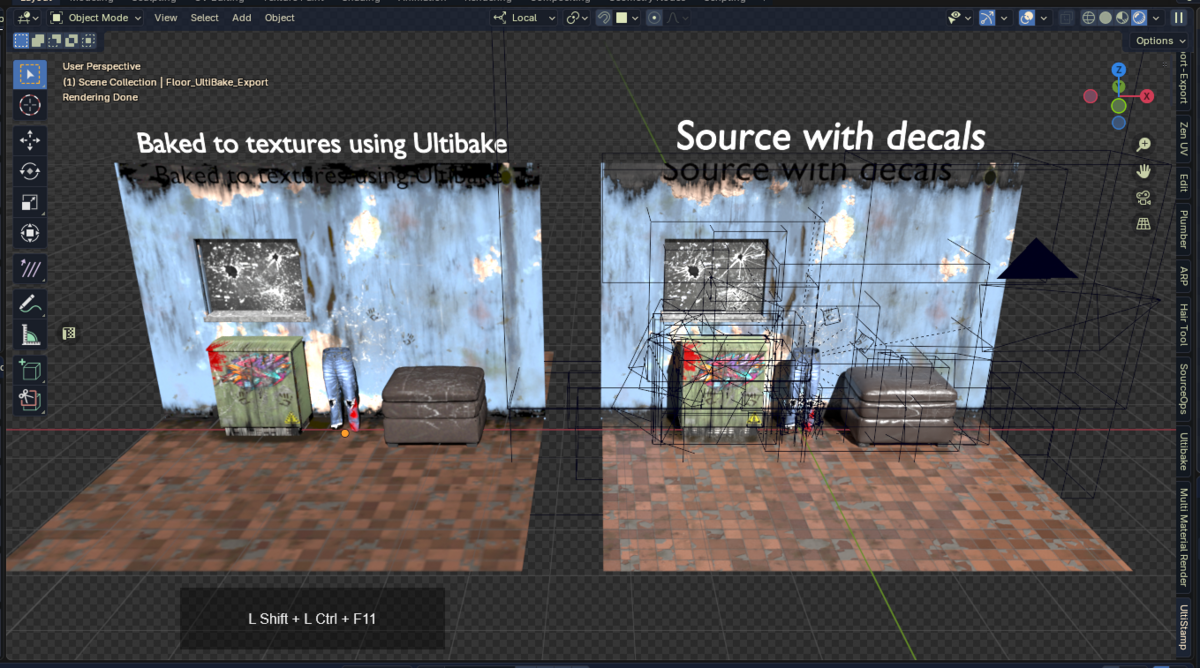The width and height of the screenshot is (1200, 668).
Task: Switch to Solid shading mode
Action: (x=1105, y=17)
